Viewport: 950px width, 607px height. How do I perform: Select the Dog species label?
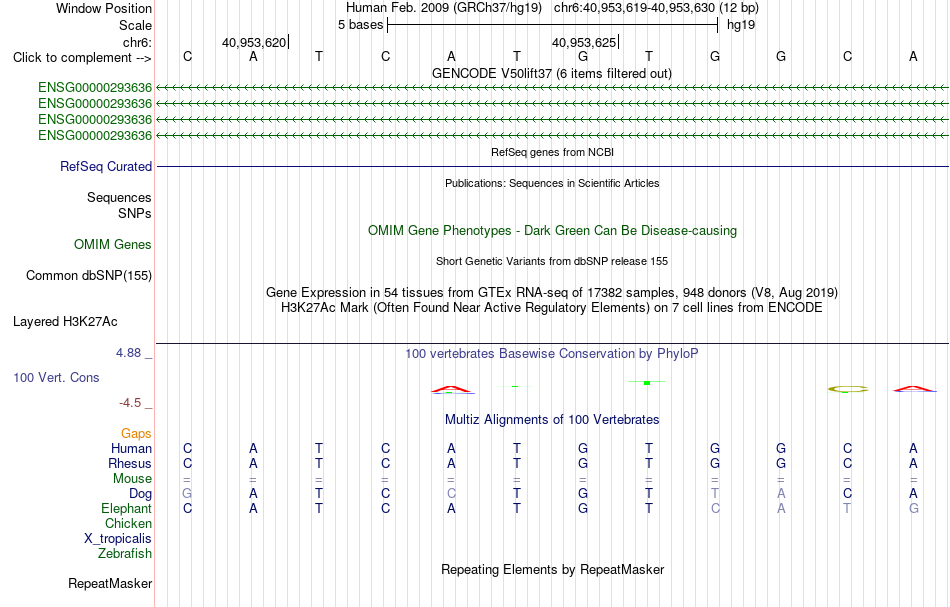141,494
